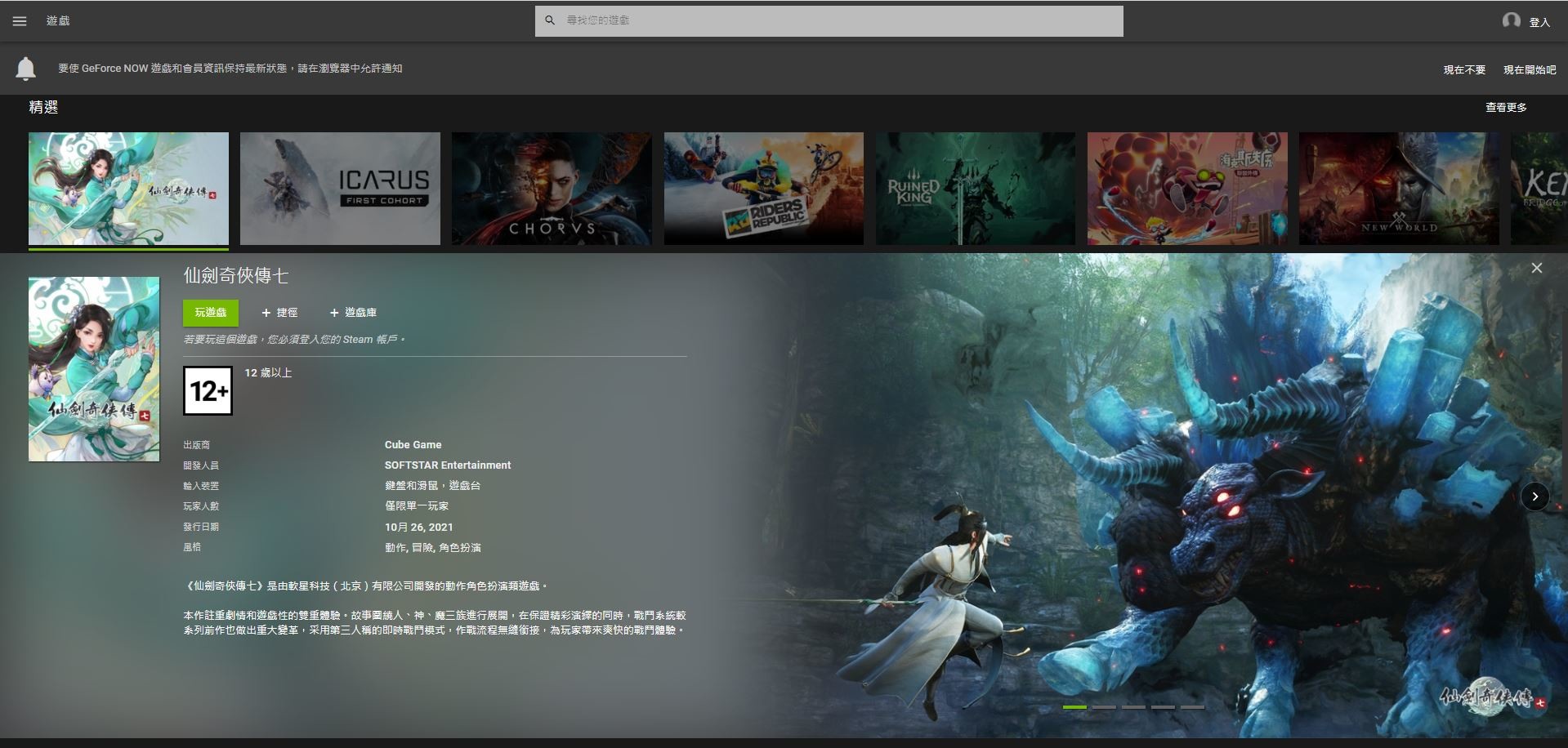
Task: Select the fifth carousel indicator
Action: [1192, 706]
